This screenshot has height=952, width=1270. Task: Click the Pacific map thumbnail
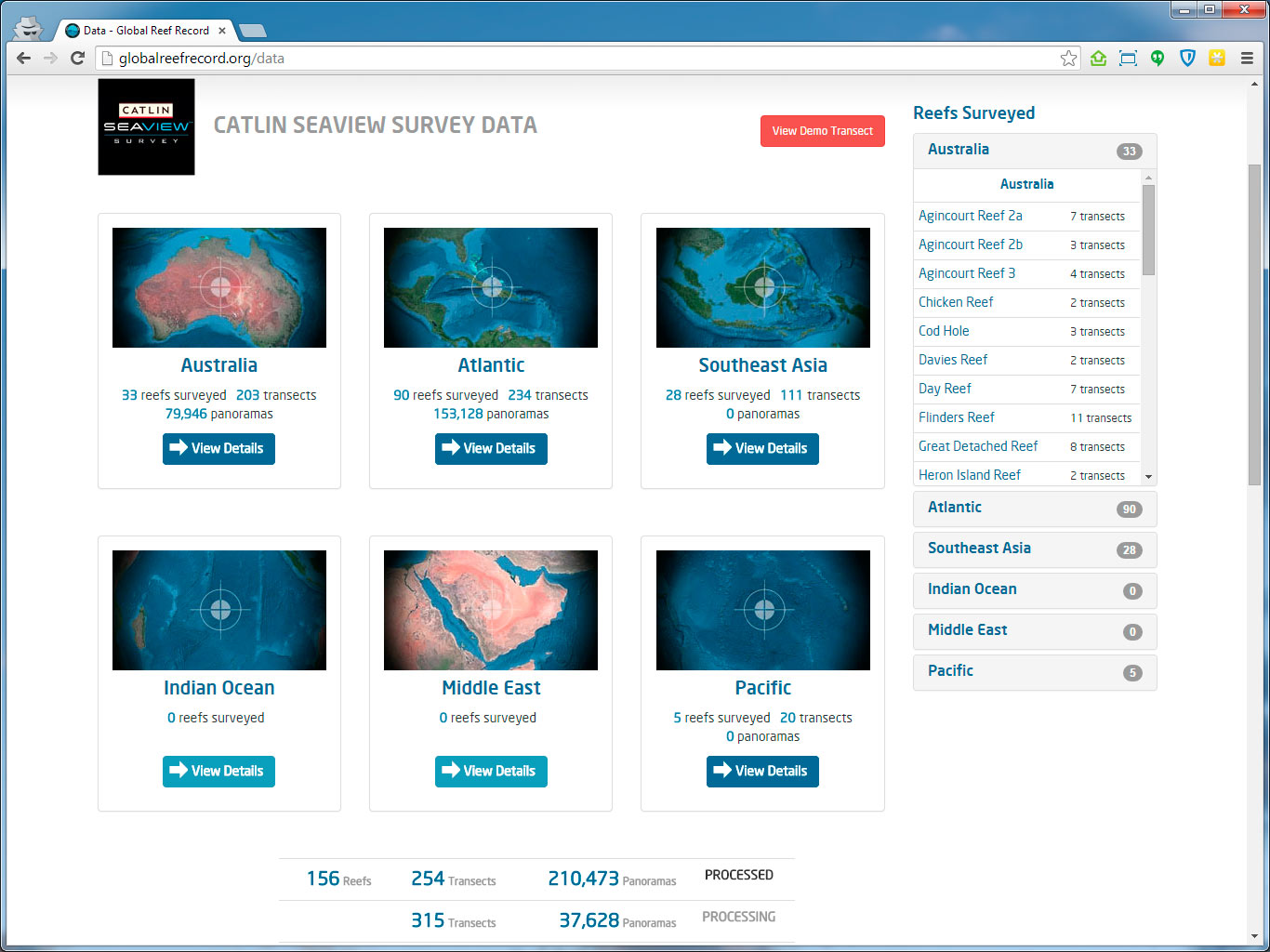click(763, 610)
